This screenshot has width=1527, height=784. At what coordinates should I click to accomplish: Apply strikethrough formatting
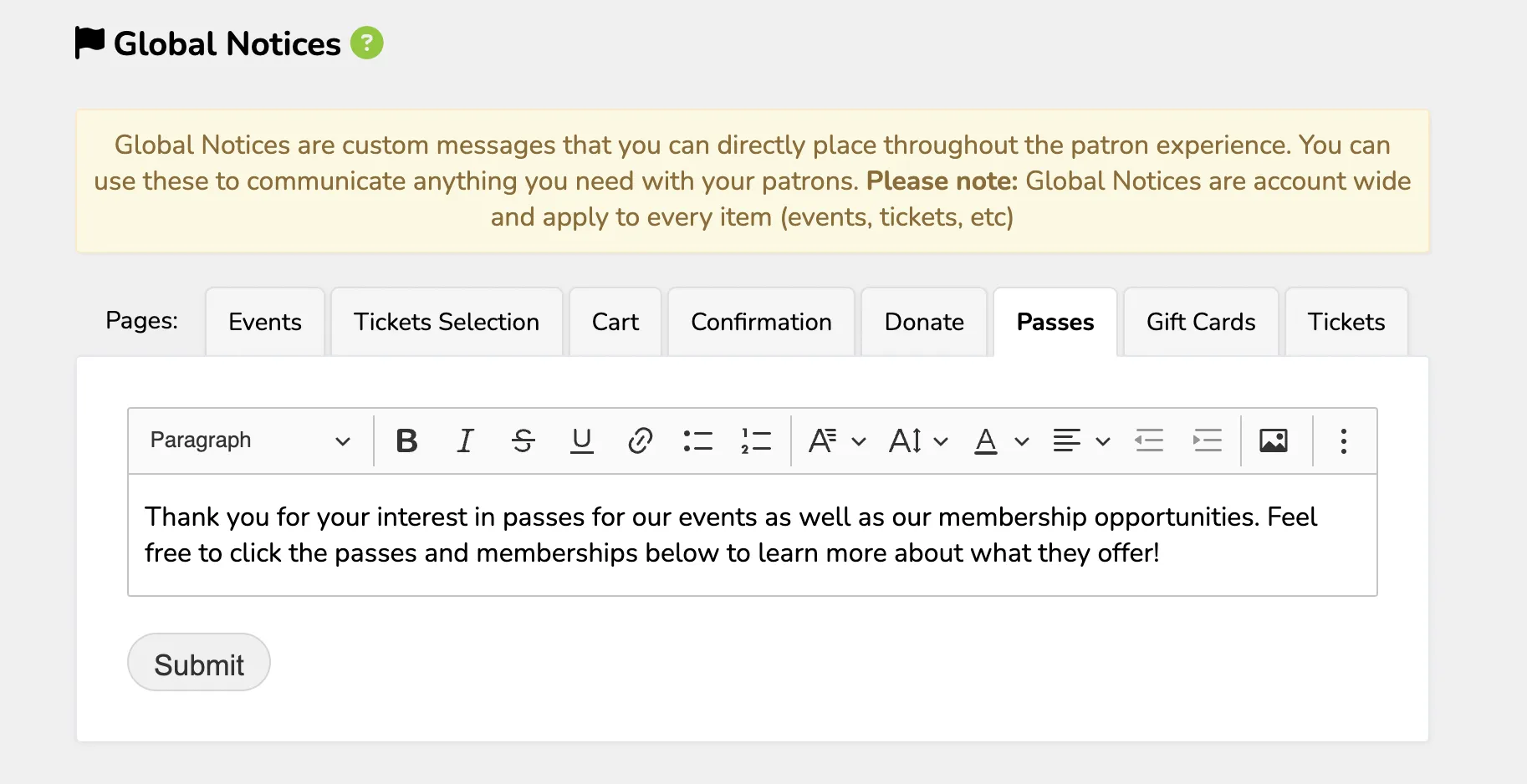click(x=523, y=440)
